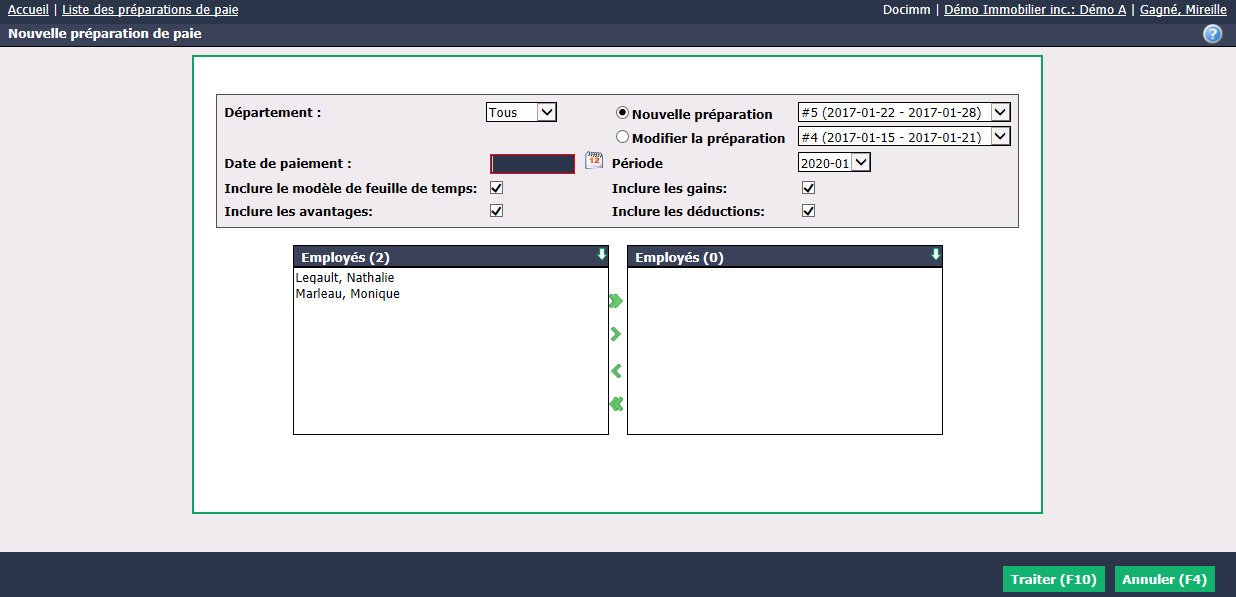Click the Date de paiement input field
The width and height of the screenshot is (1236, 597).
coord(532,164)
